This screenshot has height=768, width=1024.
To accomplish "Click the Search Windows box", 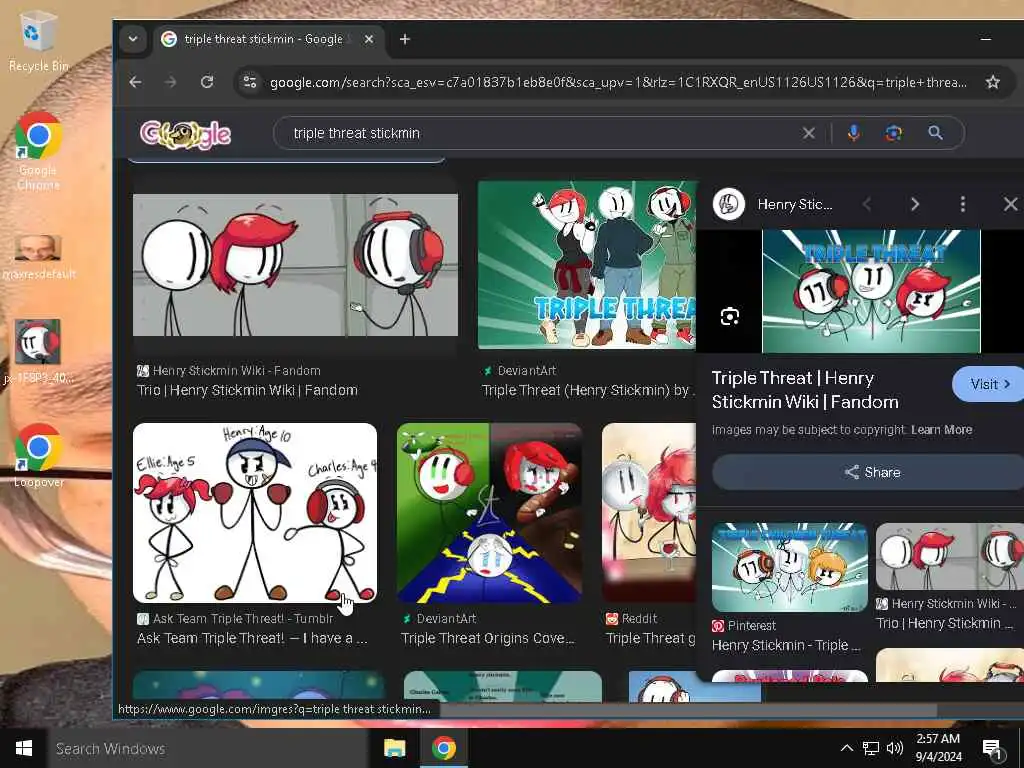I will (208, 748).
